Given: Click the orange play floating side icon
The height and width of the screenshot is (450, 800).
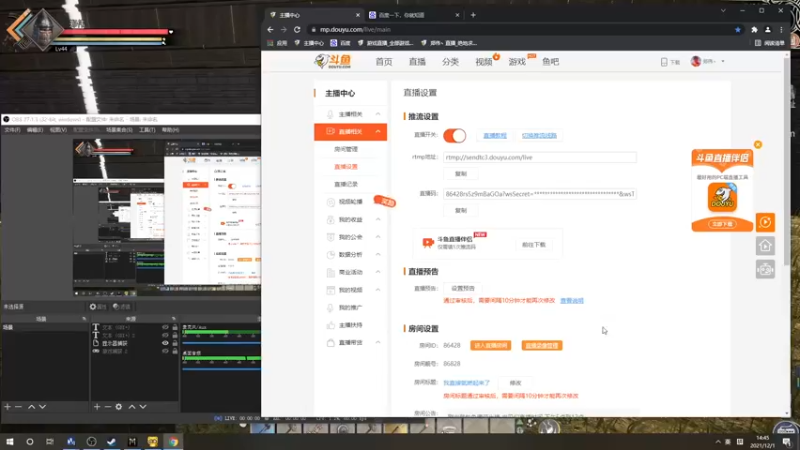Looking at the screenshot, I should point(765,222).
